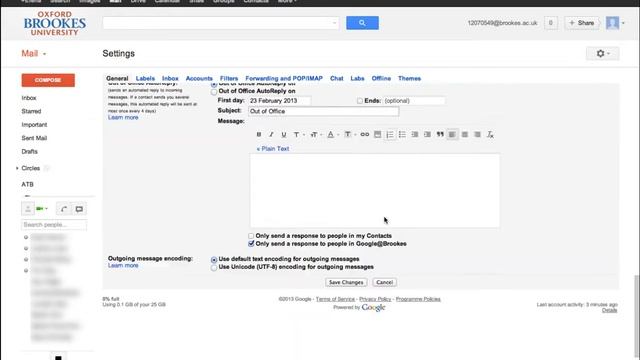Start a numbered list in the message
Screen dimensions: 640x360
click(390, 134)
